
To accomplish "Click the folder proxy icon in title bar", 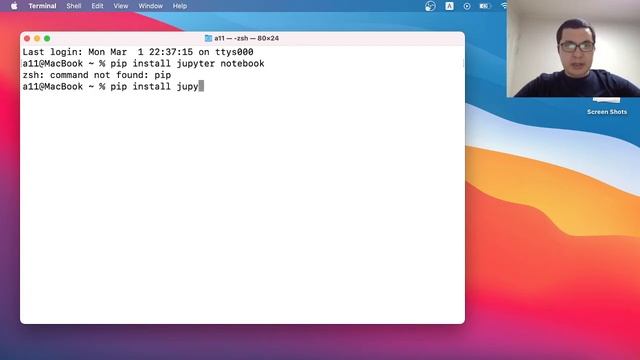I will pos(208,38).
